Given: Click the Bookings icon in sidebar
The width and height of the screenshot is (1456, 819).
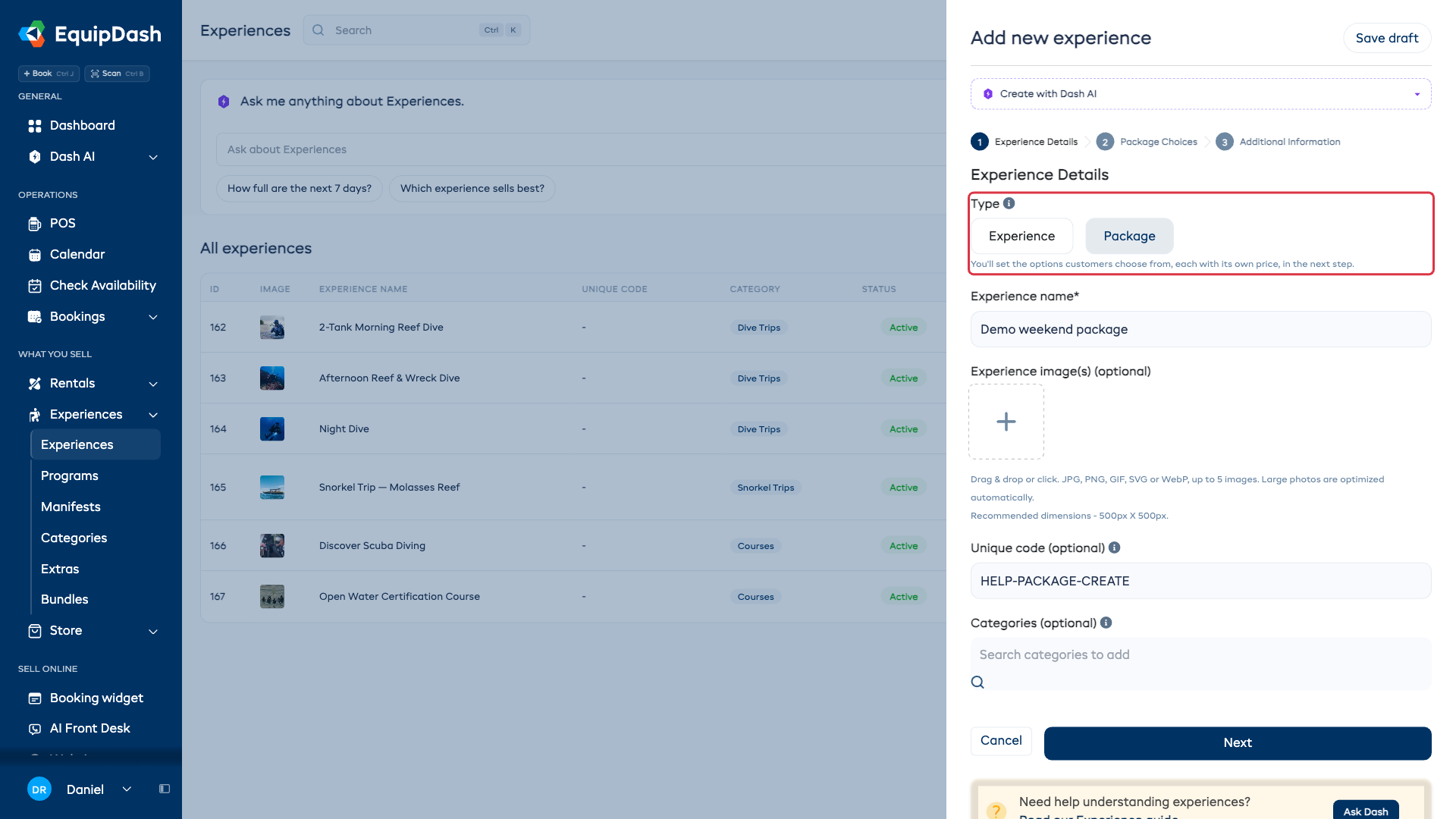Looking at the screenshot, I should pyautogui.click(x=35, y=317).
